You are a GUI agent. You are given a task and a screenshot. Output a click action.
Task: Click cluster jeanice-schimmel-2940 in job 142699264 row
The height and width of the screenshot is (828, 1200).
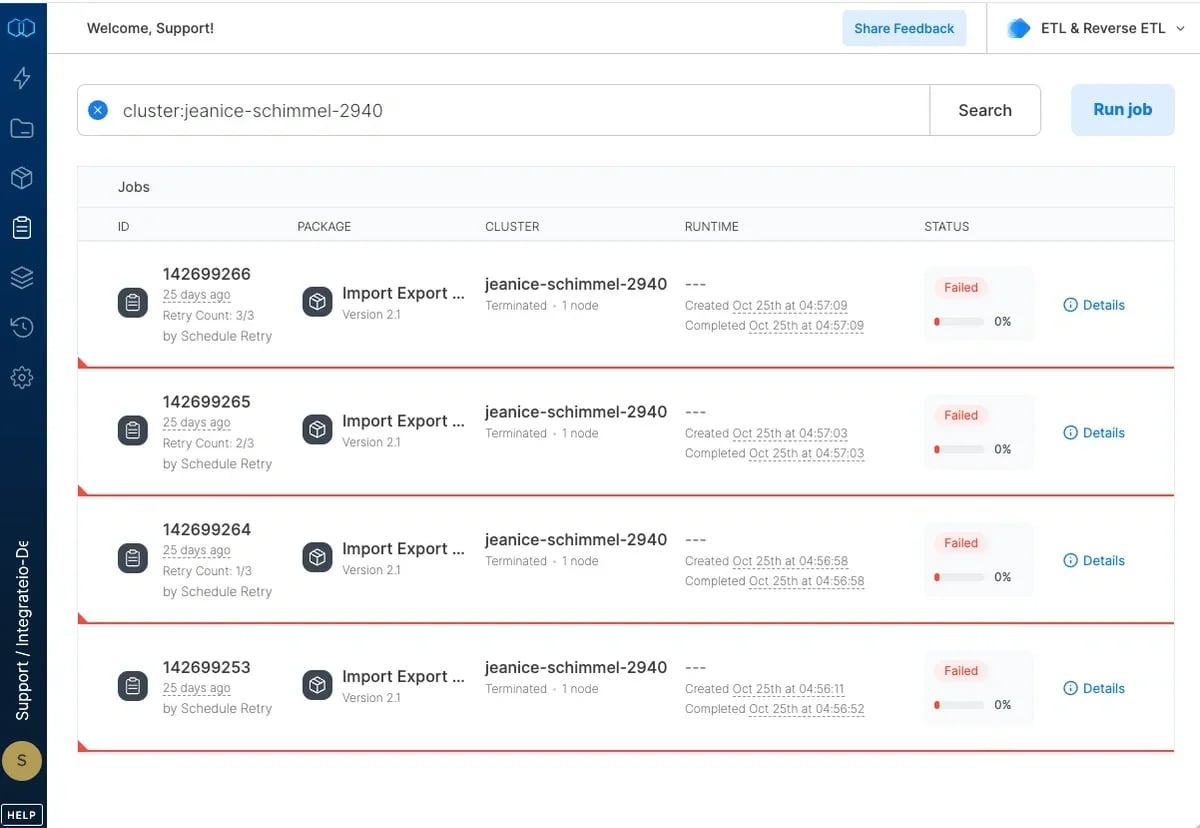pos(576,540)
